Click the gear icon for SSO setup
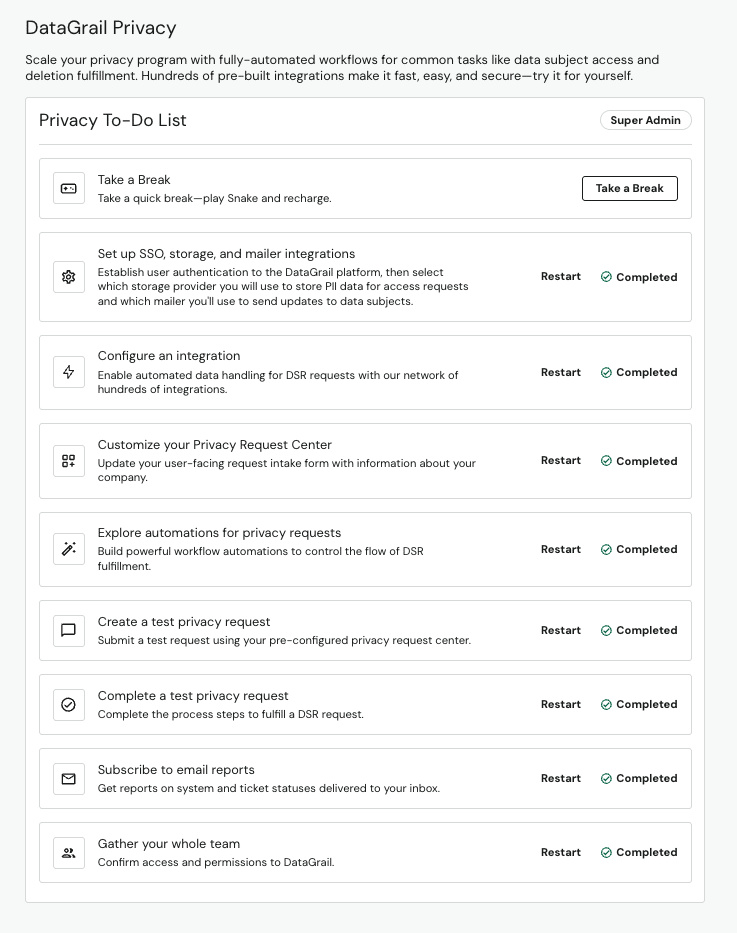This screenshot has height=933, width=737. pyautogui.click(x=68, y=277)
